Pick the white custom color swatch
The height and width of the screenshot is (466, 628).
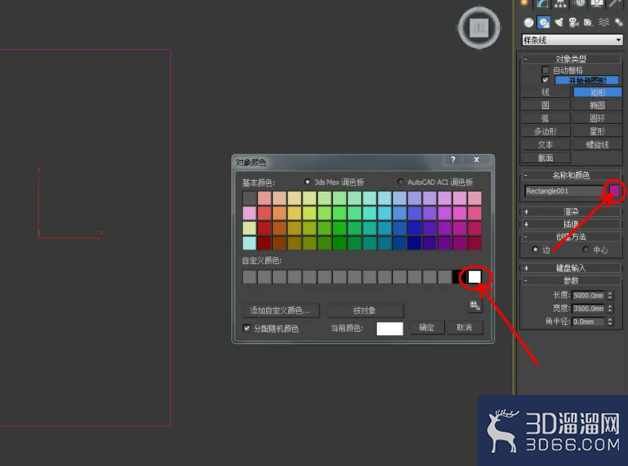tap(475, 277)
